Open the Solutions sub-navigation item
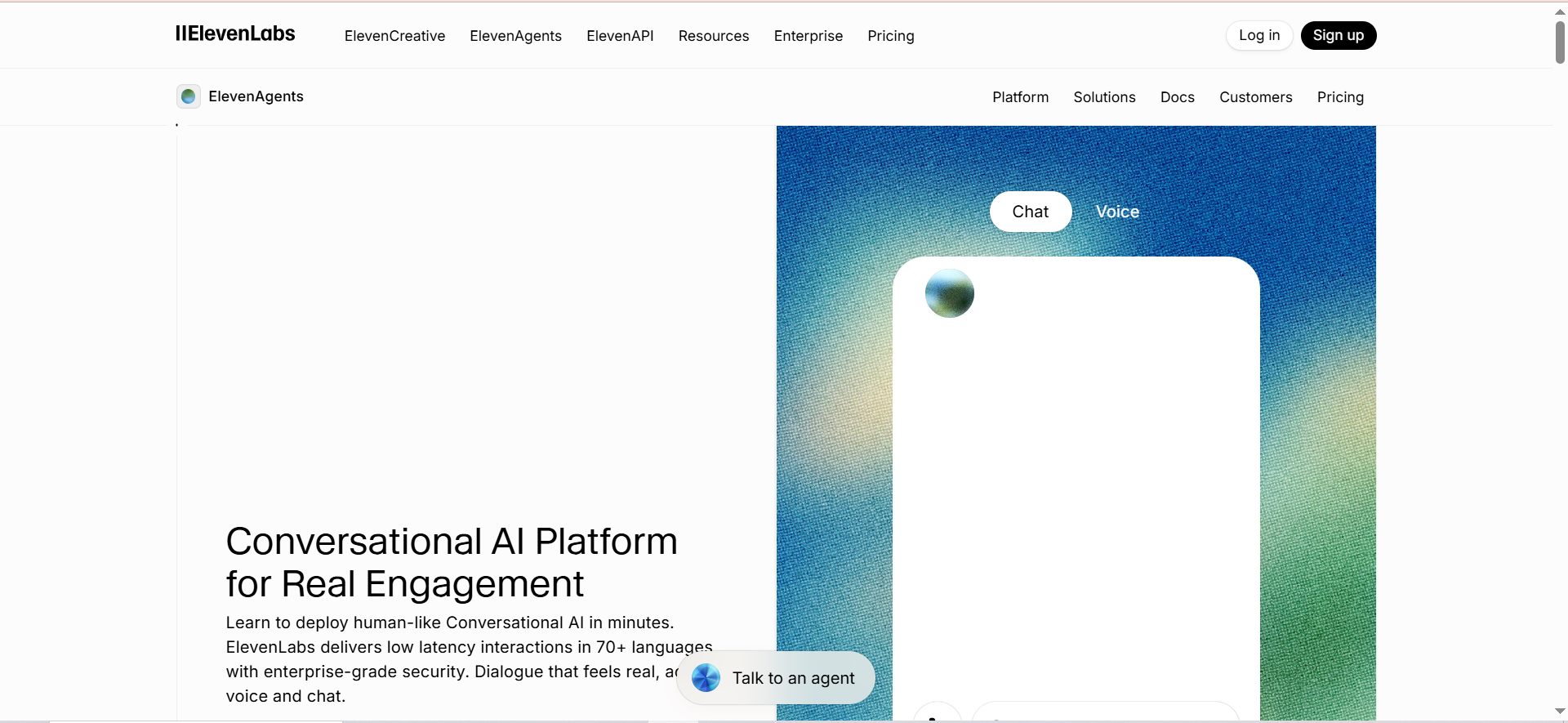This screenshot has height=723, width=1568. (x=1104, y=97)
